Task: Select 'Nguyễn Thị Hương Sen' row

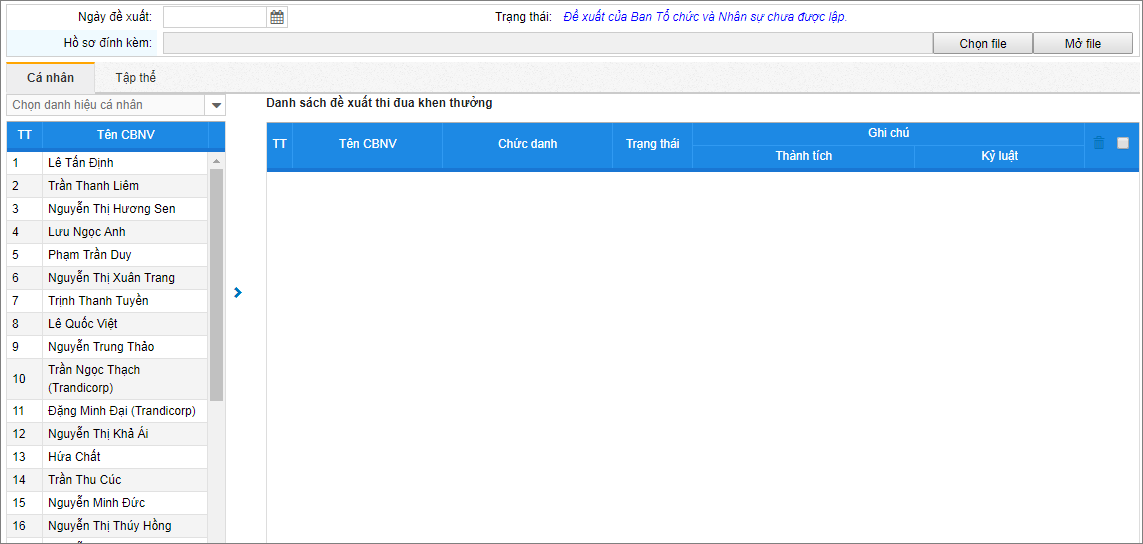Action: (108, 209)
